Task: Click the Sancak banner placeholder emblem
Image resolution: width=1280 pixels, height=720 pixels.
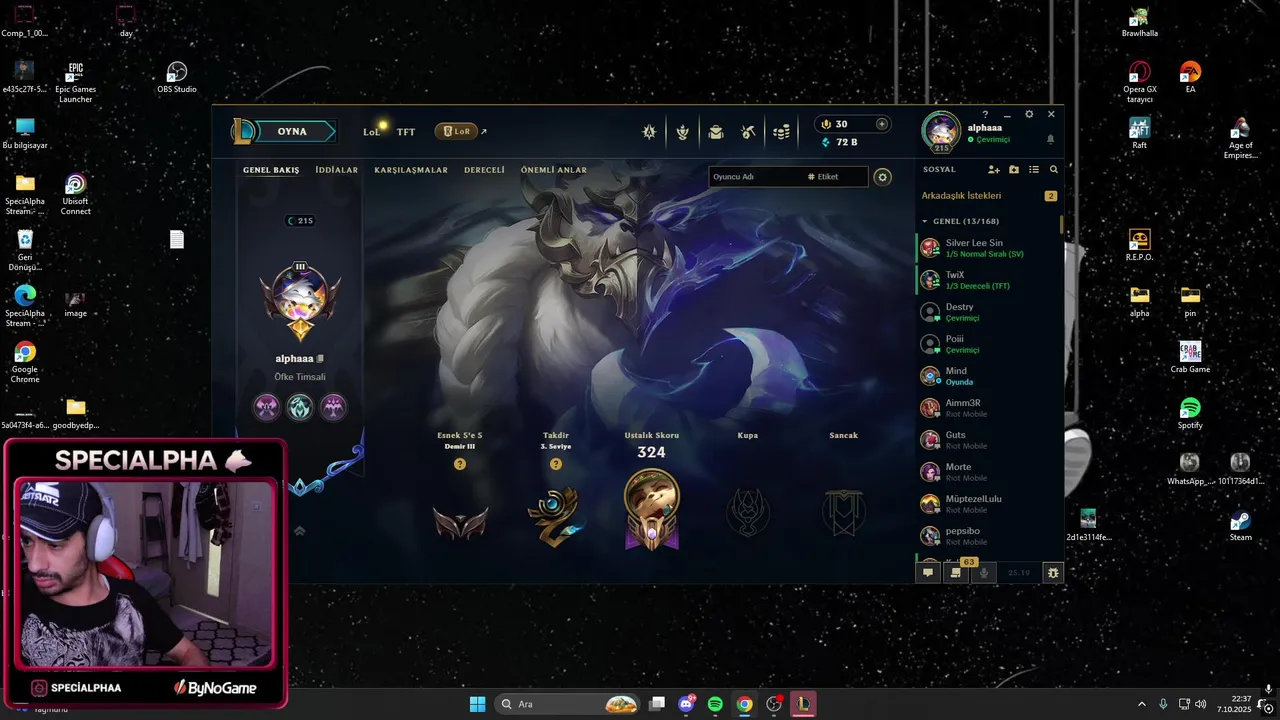Action: point(843,512)
